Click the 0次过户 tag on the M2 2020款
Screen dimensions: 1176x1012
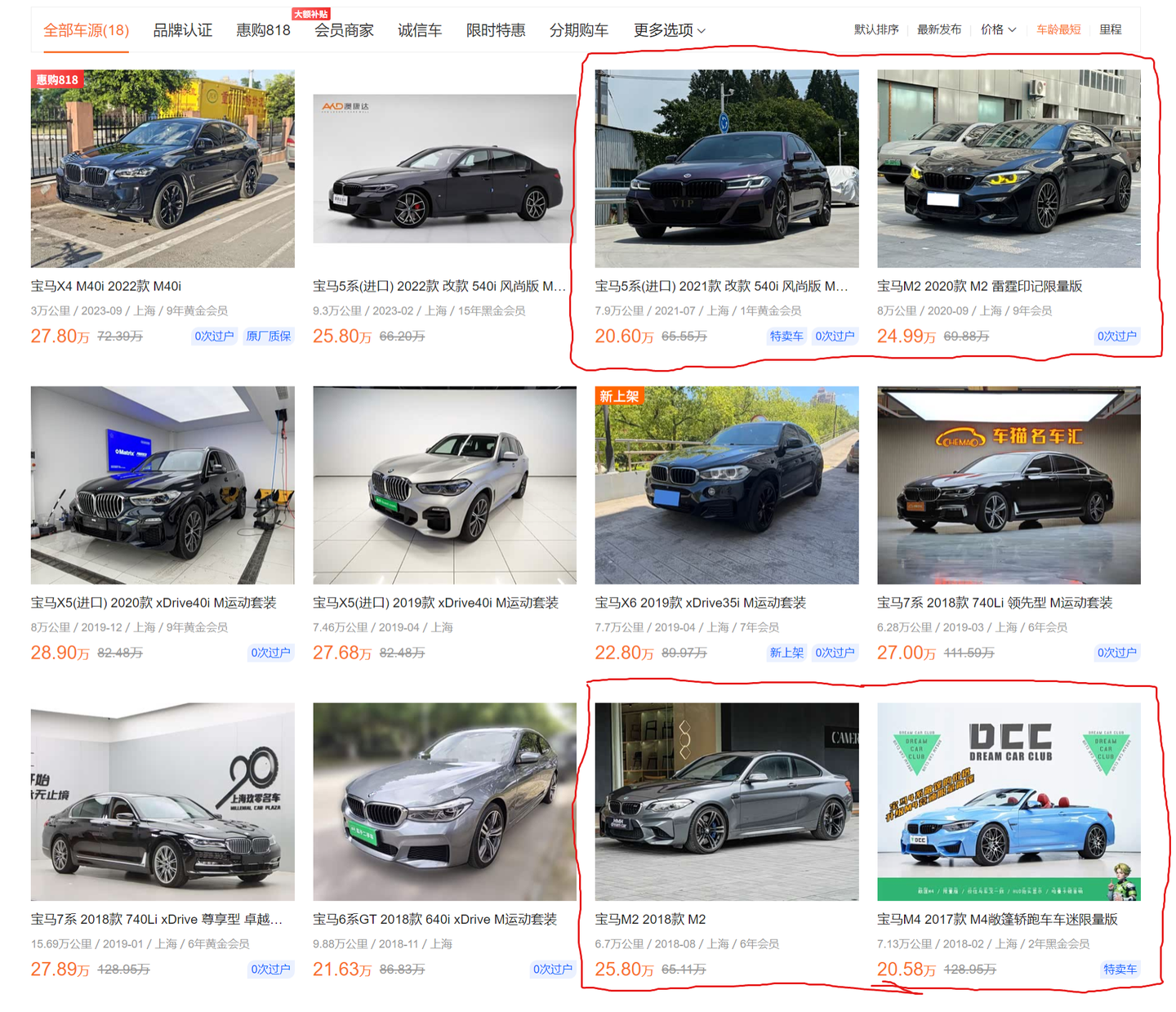click(1117, 336)
